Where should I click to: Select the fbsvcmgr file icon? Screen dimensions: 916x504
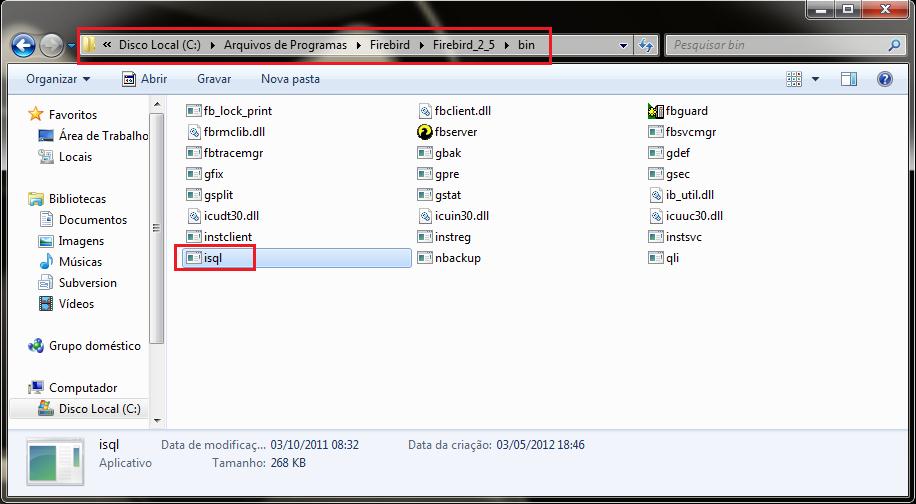point(655,132)
